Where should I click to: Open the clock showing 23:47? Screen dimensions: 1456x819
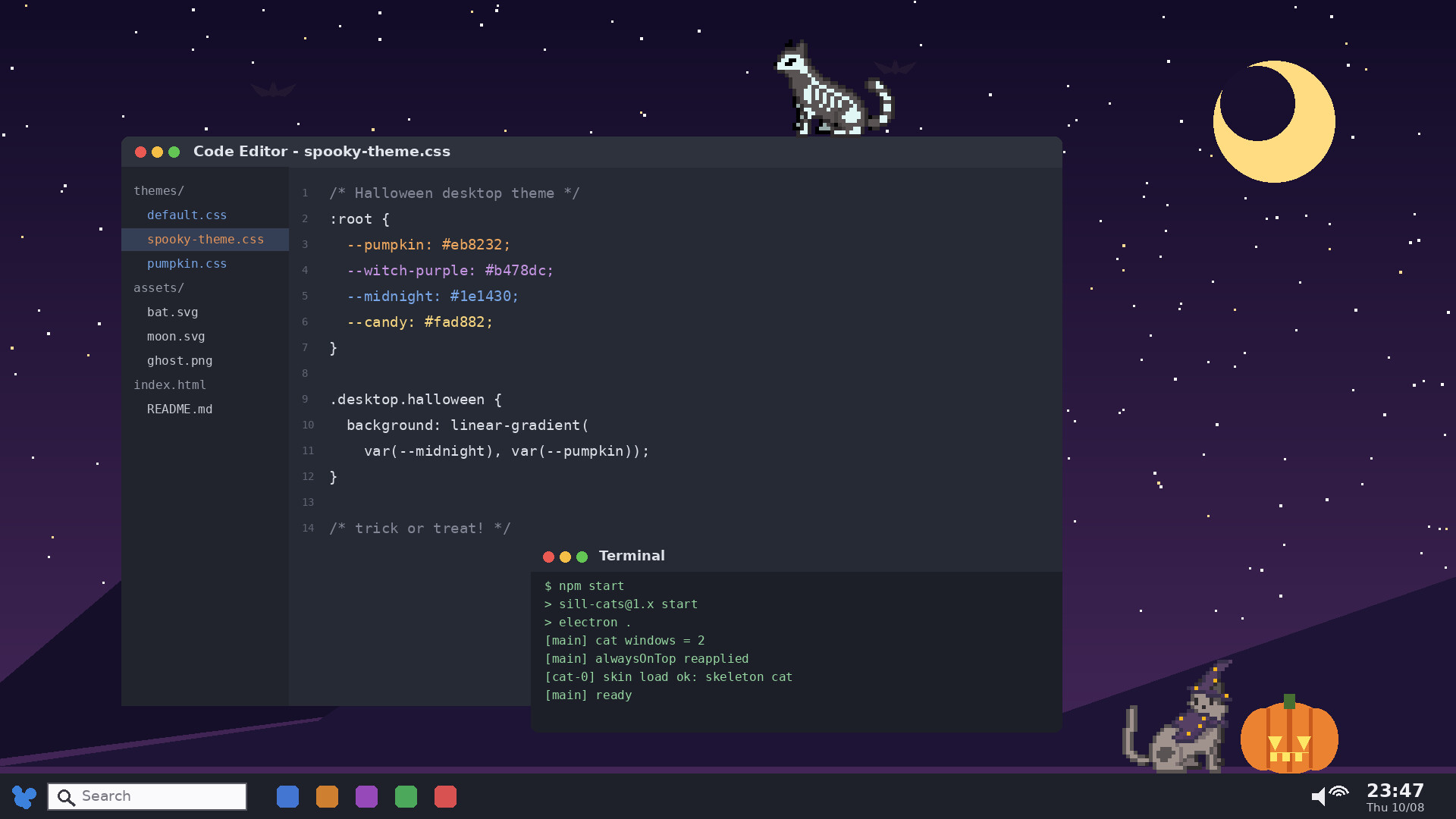(1395, 791)
